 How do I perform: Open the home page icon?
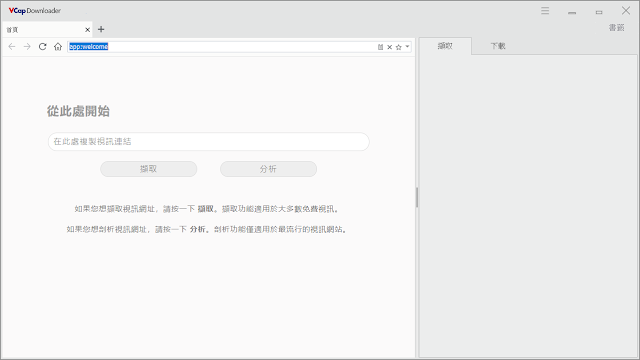(58, 47)
